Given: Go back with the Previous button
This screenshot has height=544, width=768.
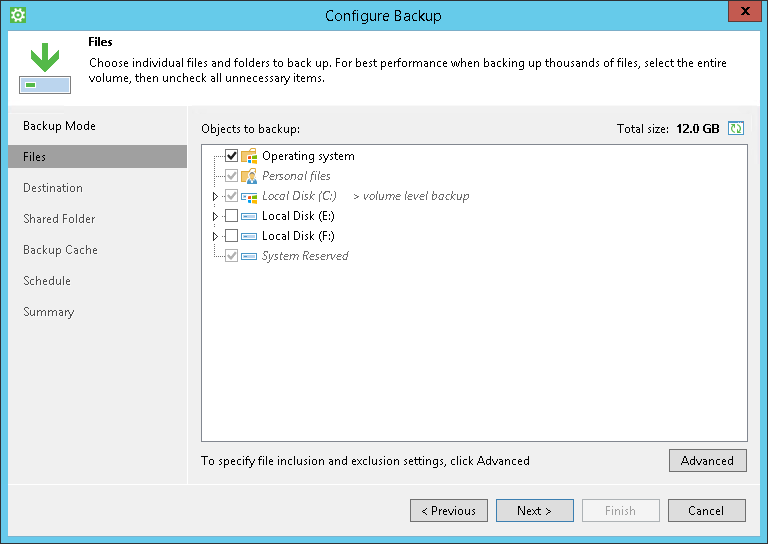Looking at the screenshot, I should pos(448,511).
